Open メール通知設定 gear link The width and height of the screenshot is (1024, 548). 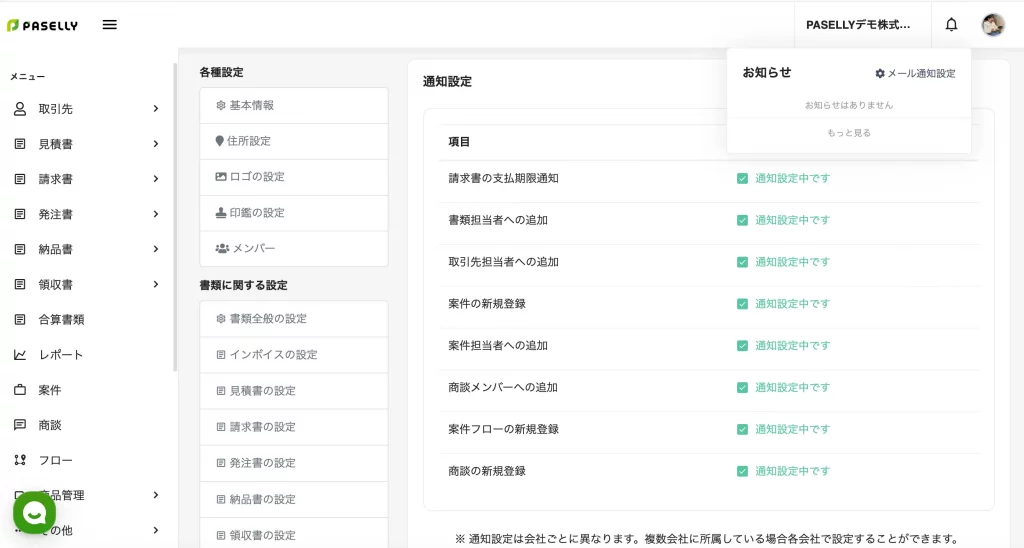coord(915,74)
